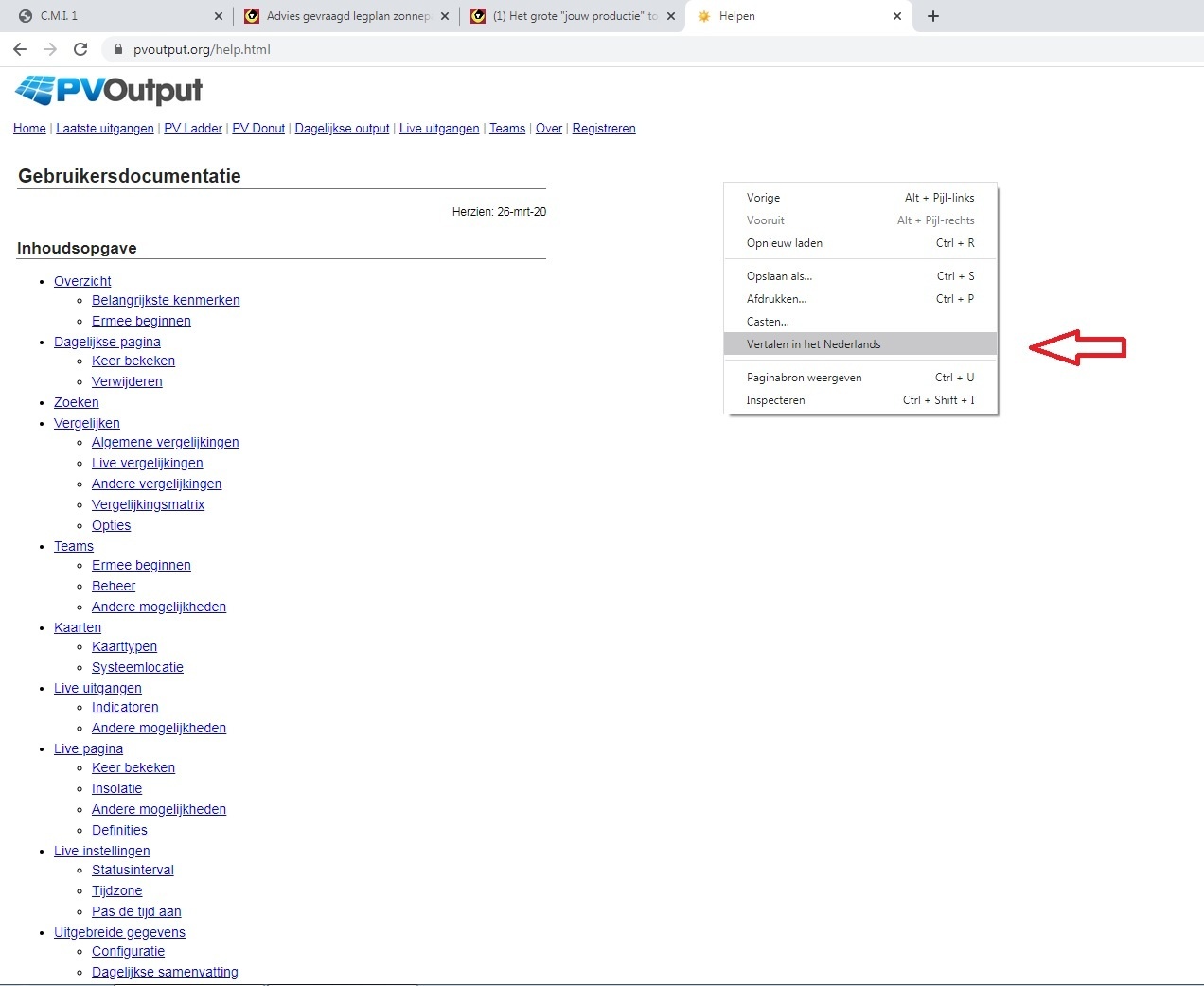This screenshot has width=1204, height=986.
Task: Open the PV Donut link
Action: click(258, 129)
